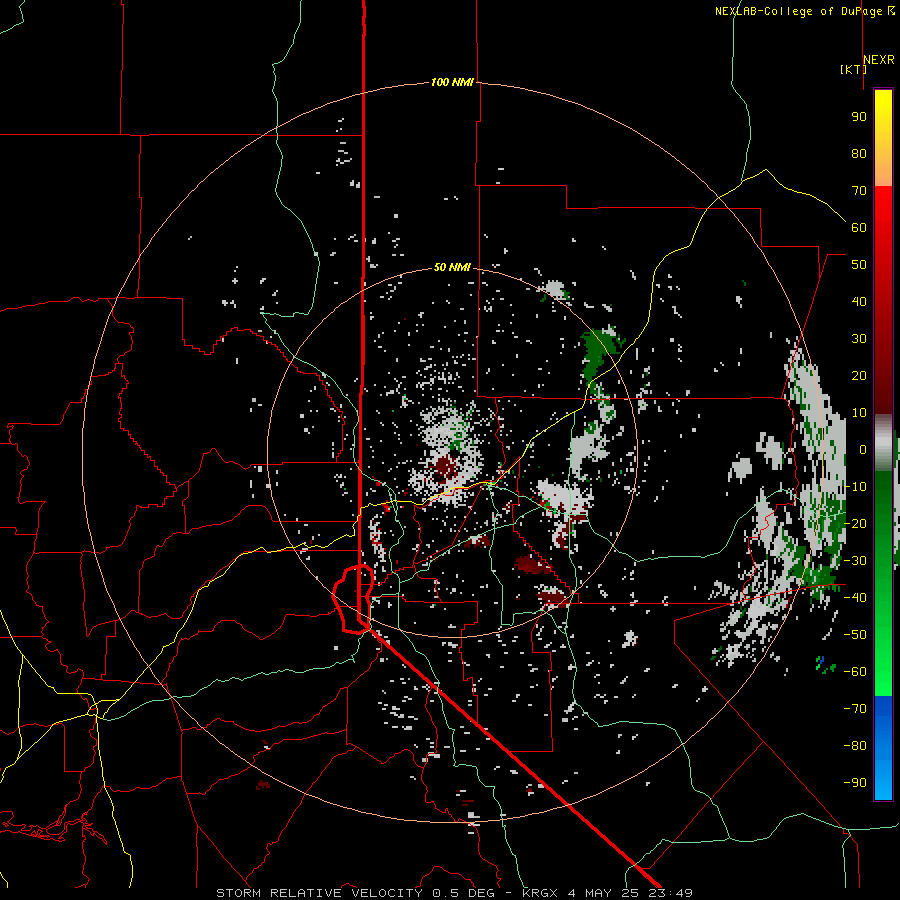Click the 0 value on the velocity scale
900x900 pixels.
[863, 449]
